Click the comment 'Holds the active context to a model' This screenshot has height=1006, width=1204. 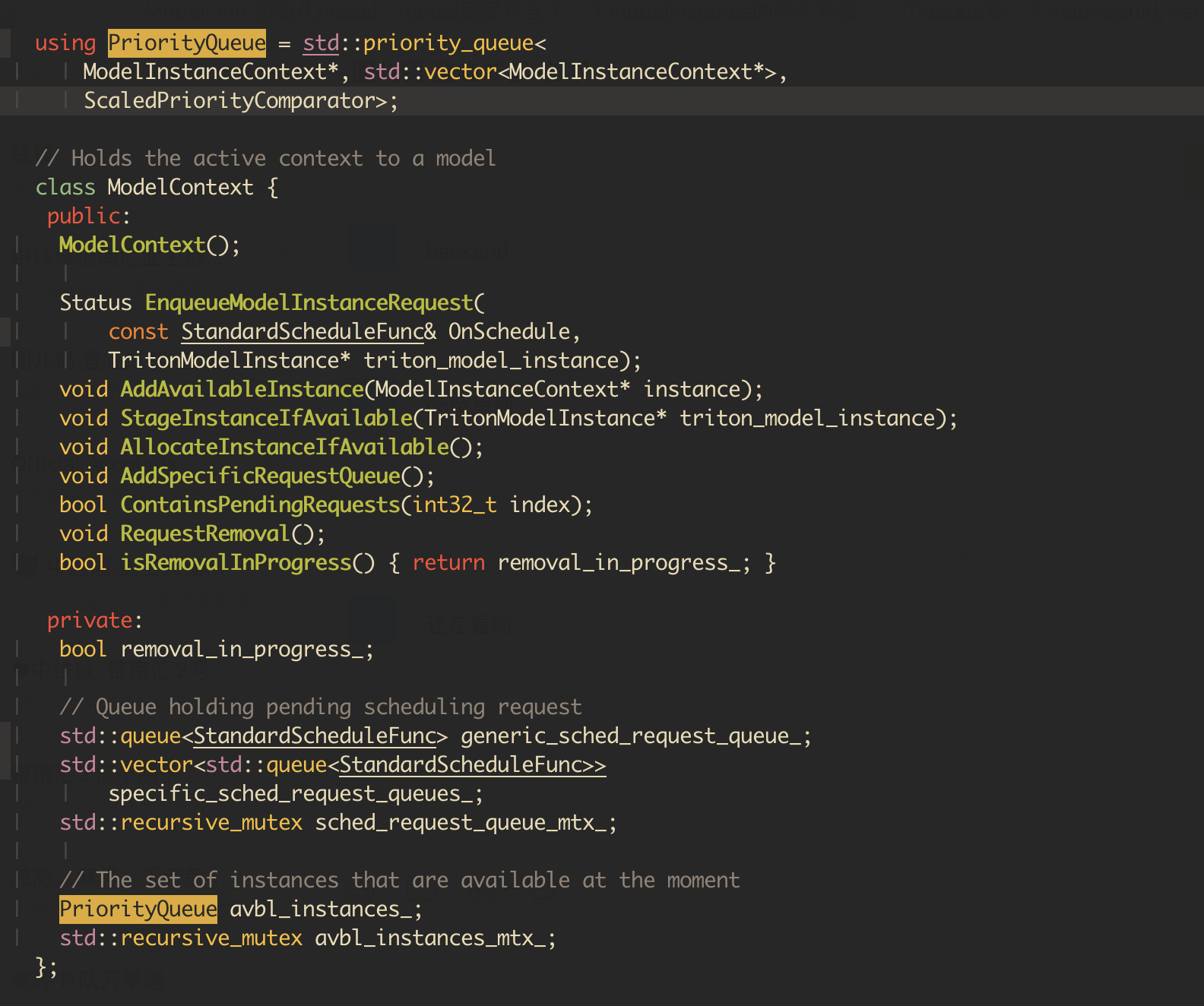[x=265, y=159]
